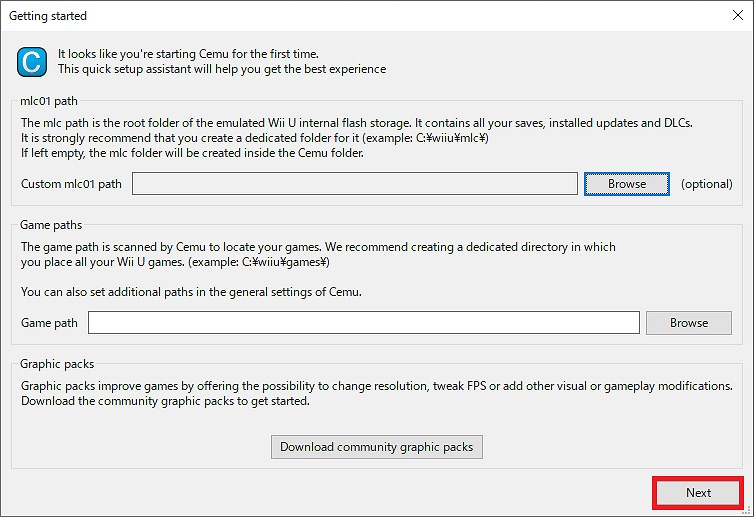Click 'The mlc path is the root folder' line
This screenshot has height=517, width=756.
pyautogui.click(x=357, y=123)
